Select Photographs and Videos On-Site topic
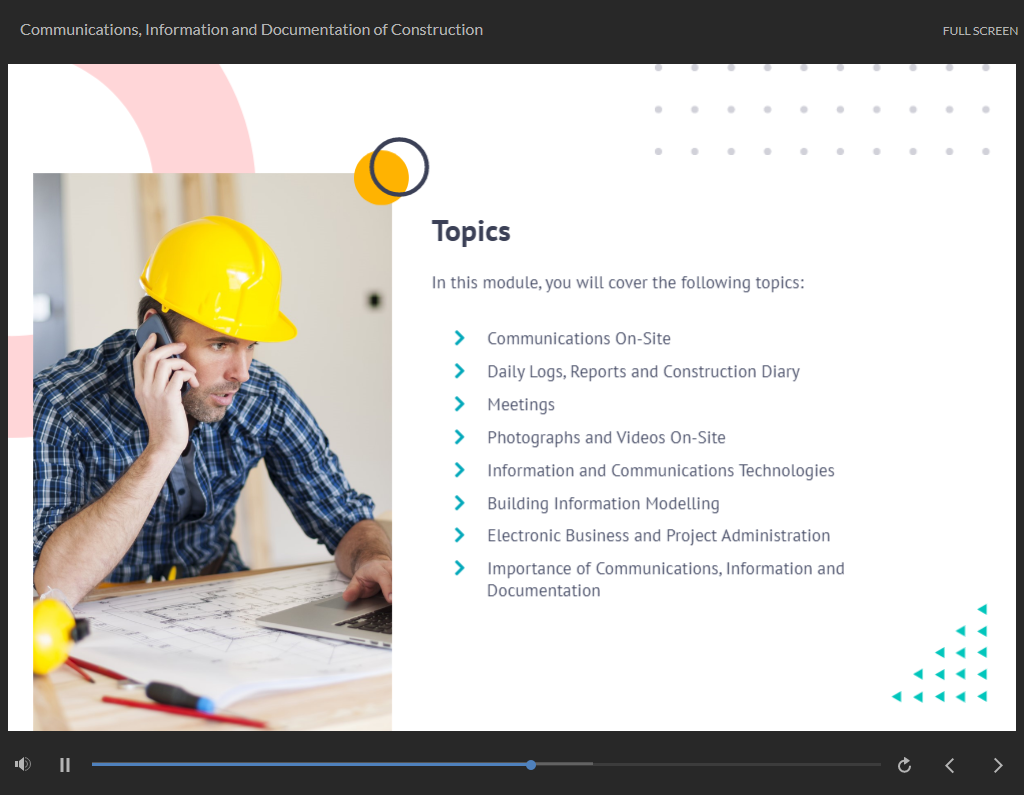 606,438
